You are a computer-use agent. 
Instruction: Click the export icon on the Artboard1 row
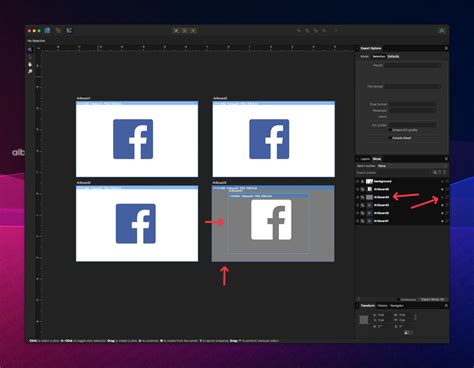447,221
